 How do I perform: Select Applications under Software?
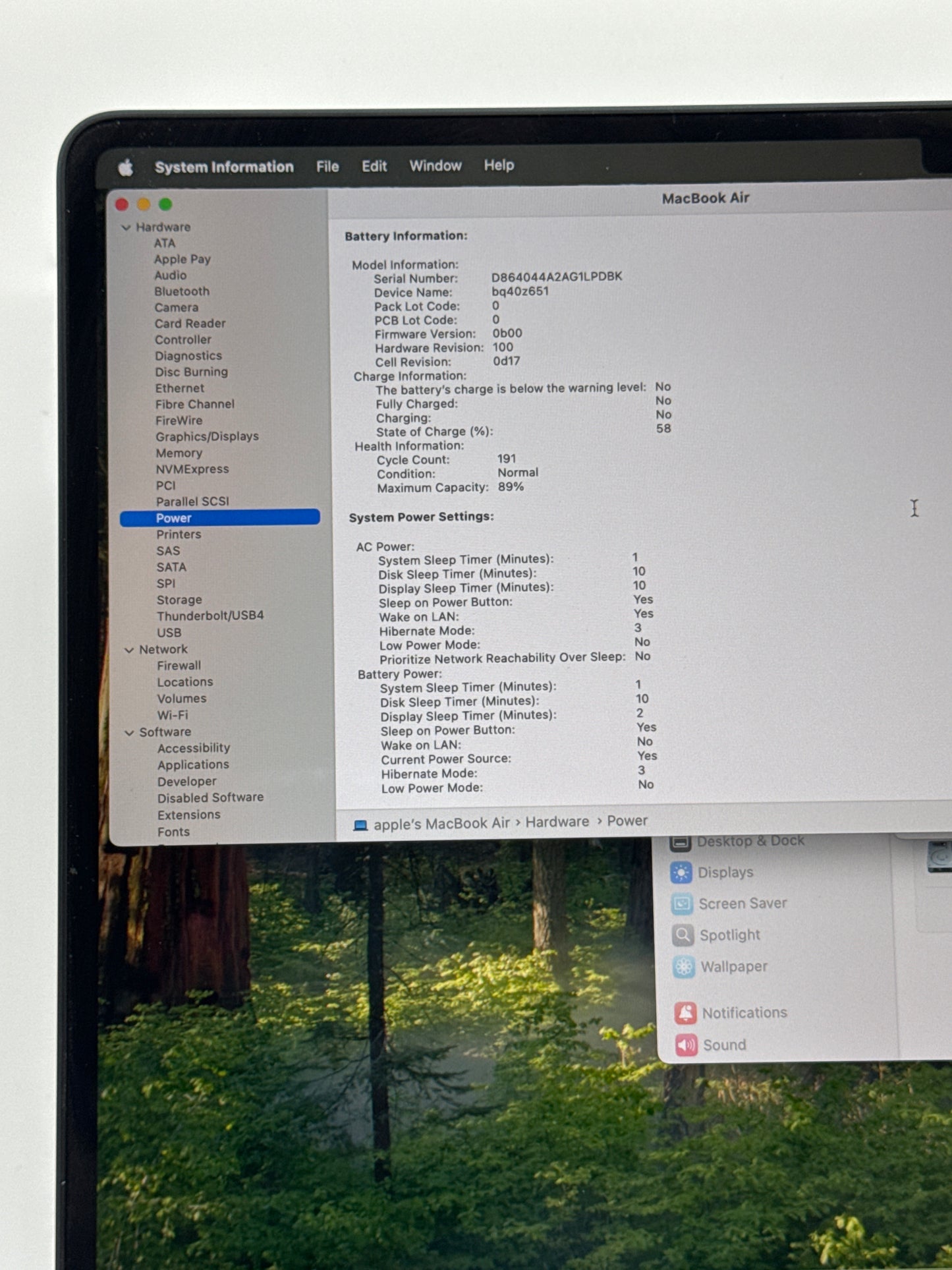point(193,765)
